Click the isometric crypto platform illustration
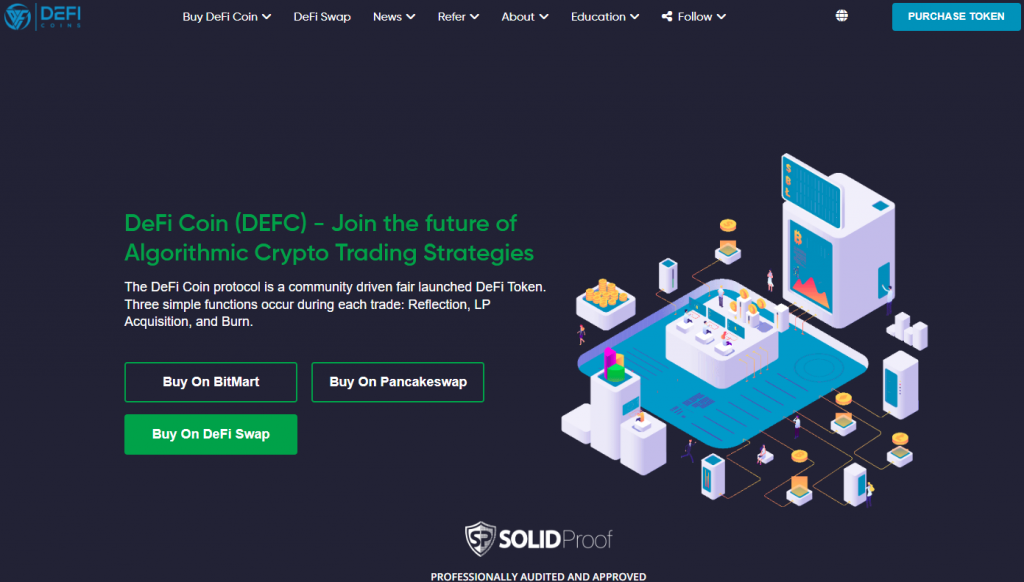Image resolution: width=1024 pixels, height=582 pixels. (x=744, y=331)
